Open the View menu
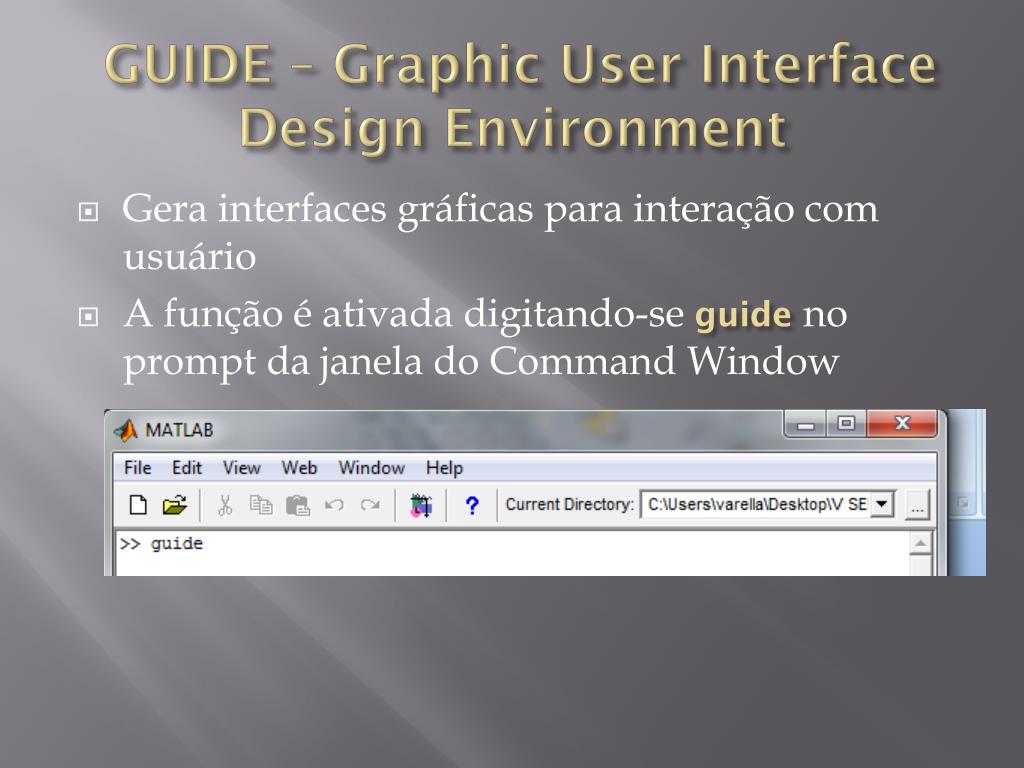The width and height of the screenshot is (1024, 768). pyautogui.click(x=241, y=468)
